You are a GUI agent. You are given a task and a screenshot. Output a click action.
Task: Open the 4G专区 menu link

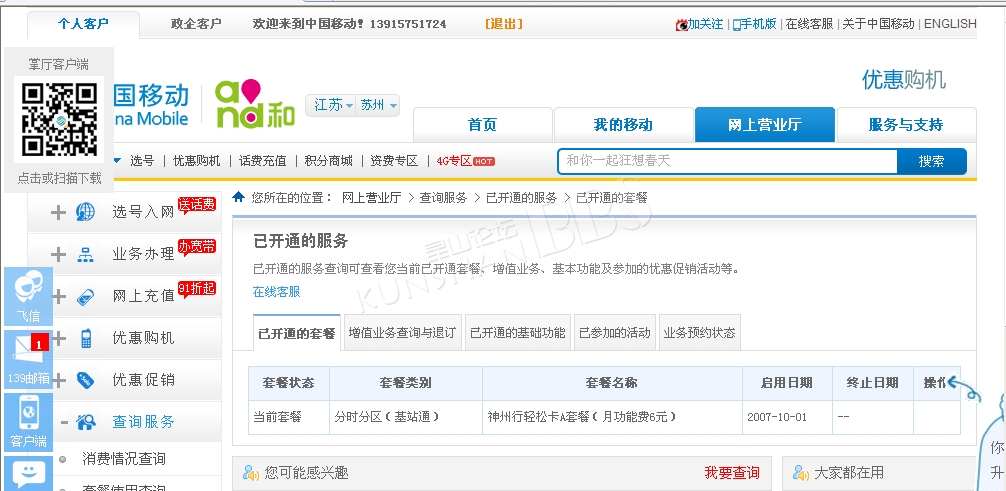454,161
